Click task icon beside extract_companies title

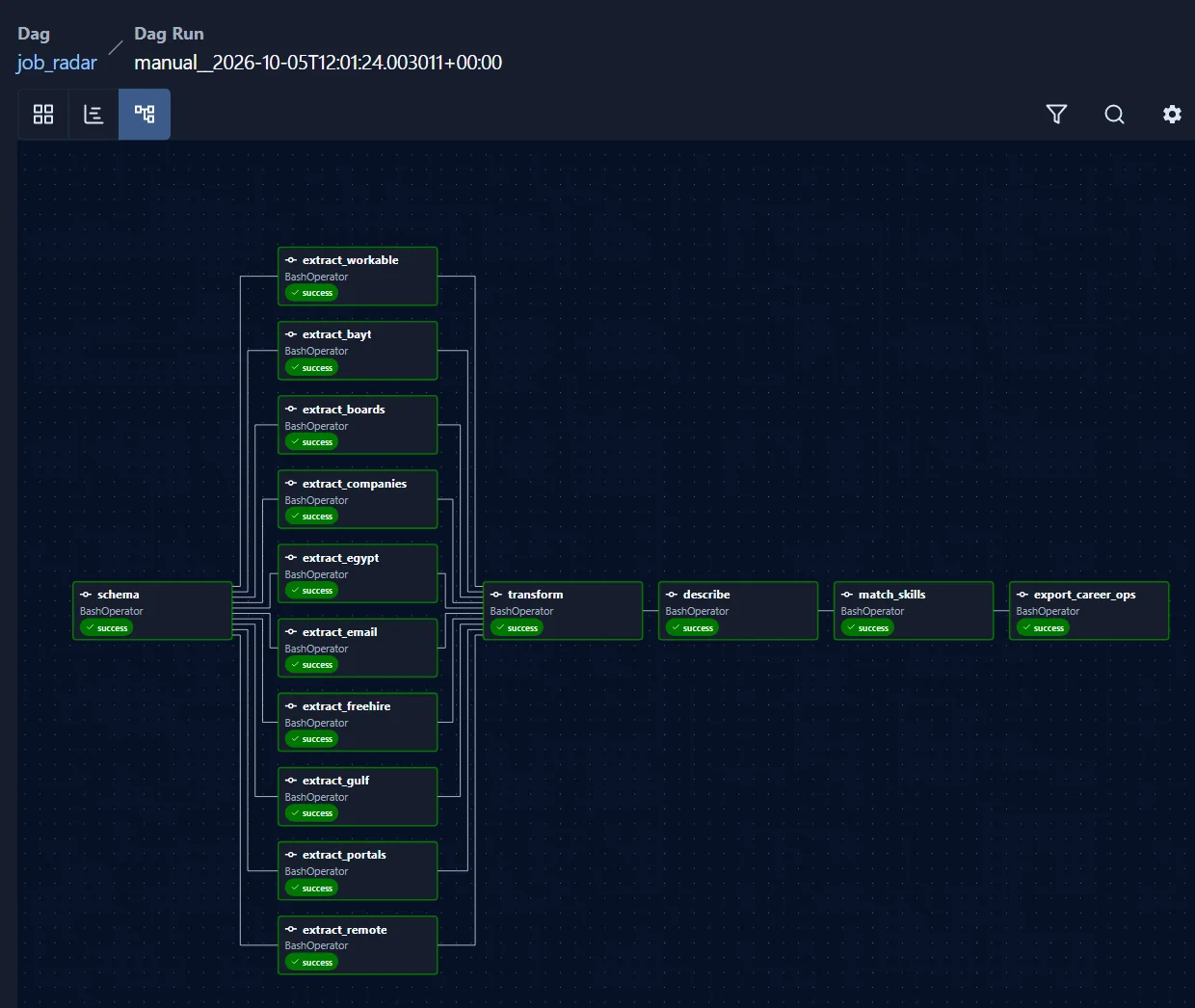click(x=291, y=483)
